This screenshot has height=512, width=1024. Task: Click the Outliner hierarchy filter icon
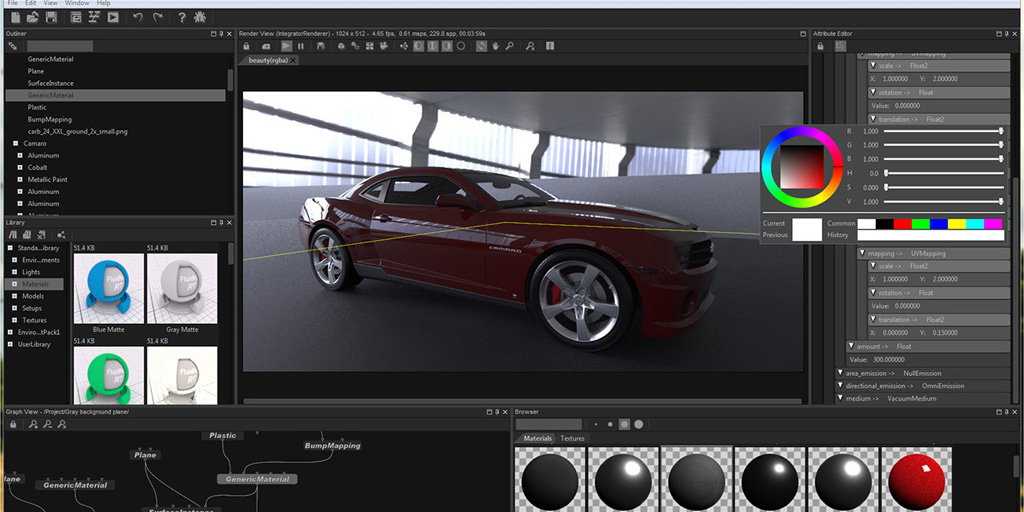point(12,46)
